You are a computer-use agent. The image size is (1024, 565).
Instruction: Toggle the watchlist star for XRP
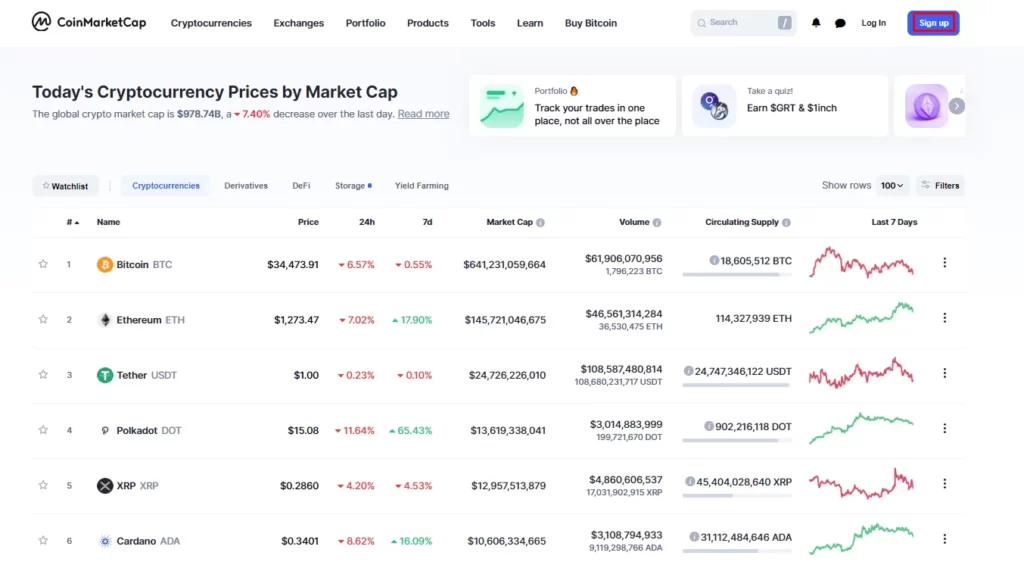point(43,485)
